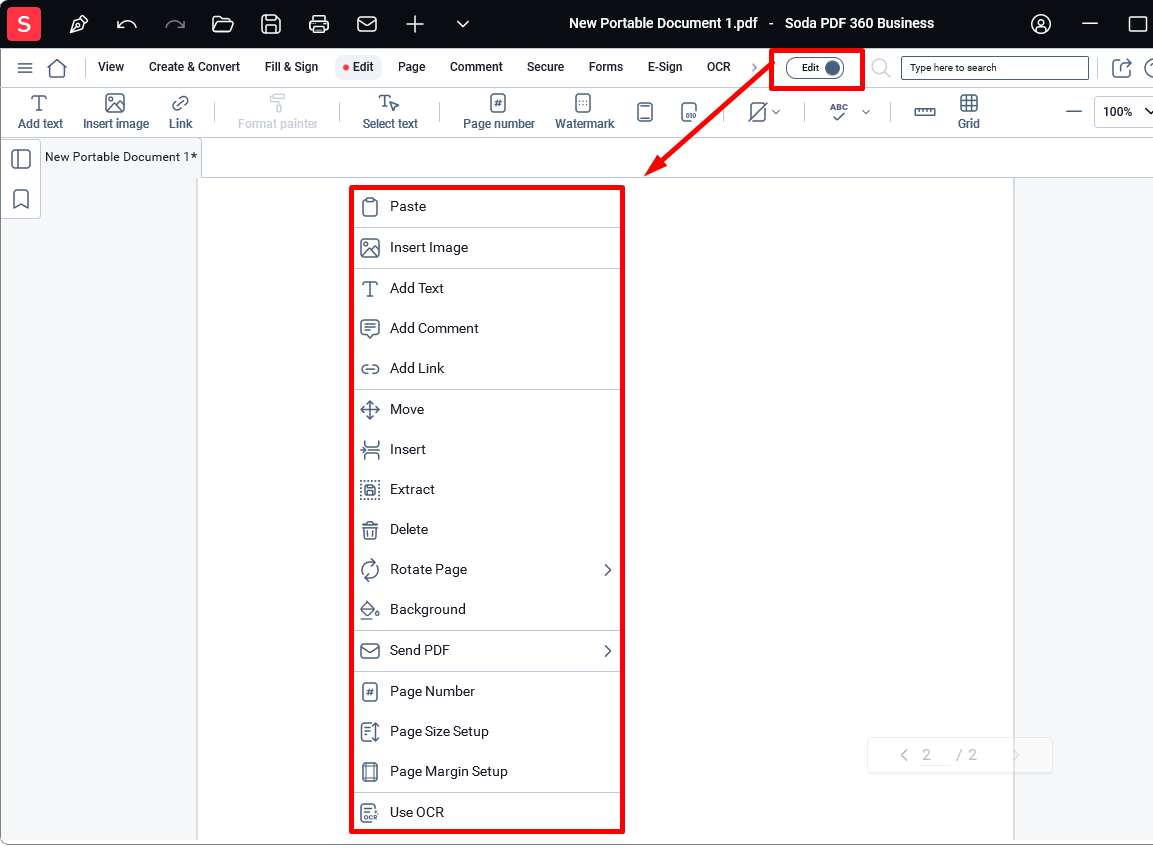Open the View ribbon tab
The width and height of the screenshot is (1153, 849).
tap(111, 67)
